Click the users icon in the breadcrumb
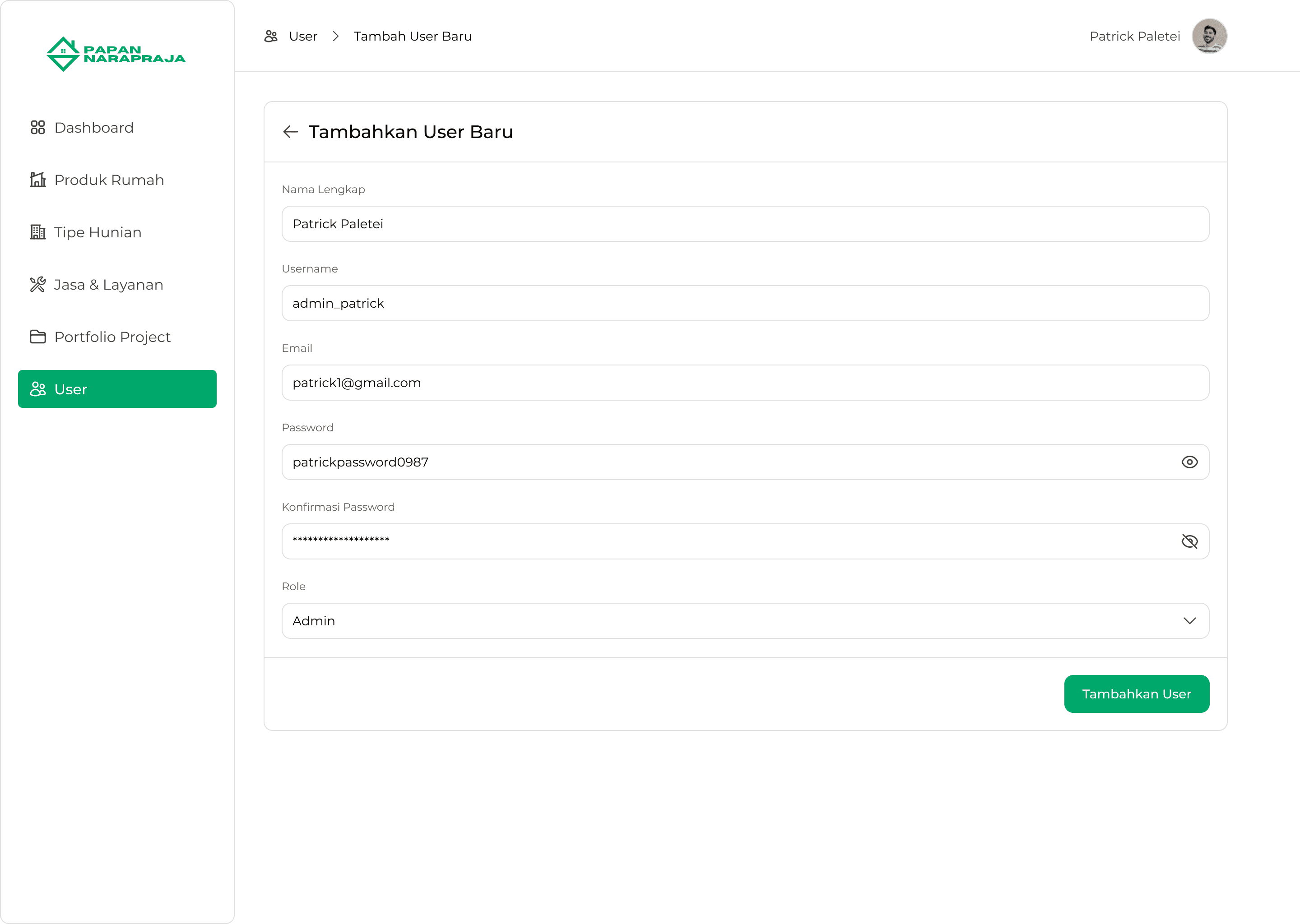This screenshot has width=1300, height=924. coord(271,37)
